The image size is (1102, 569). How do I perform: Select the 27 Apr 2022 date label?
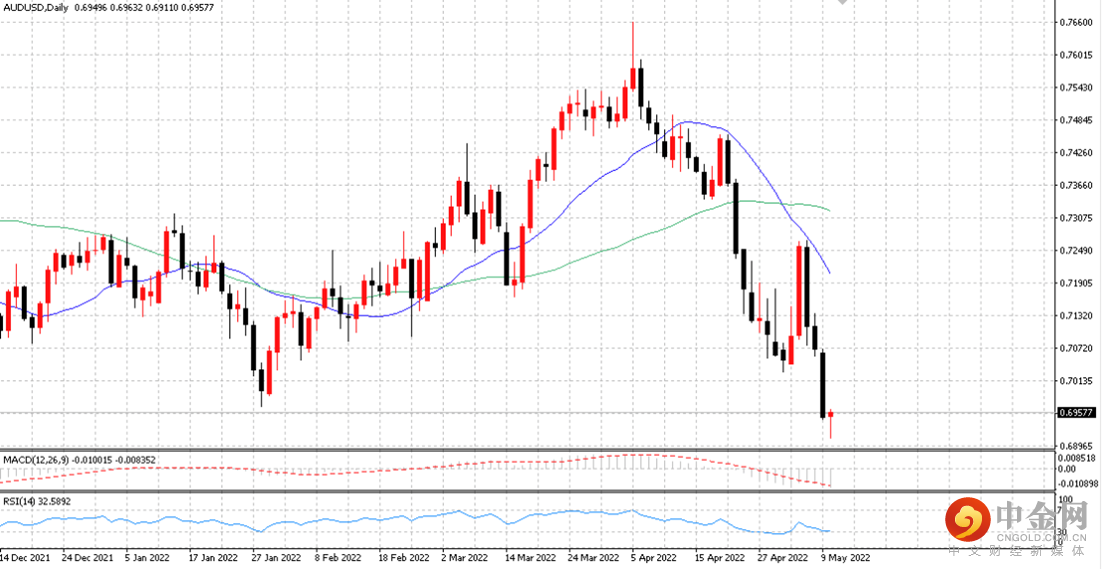(783, 558)
